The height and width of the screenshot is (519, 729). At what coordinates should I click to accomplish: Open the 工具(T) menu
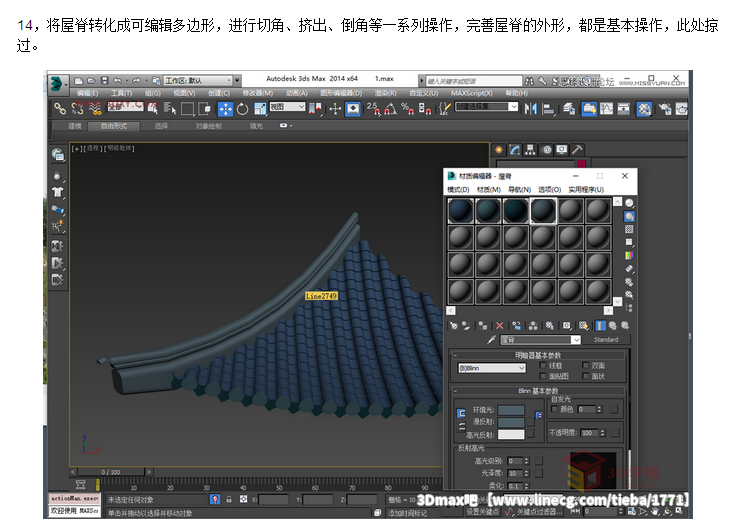click(121, 93)
